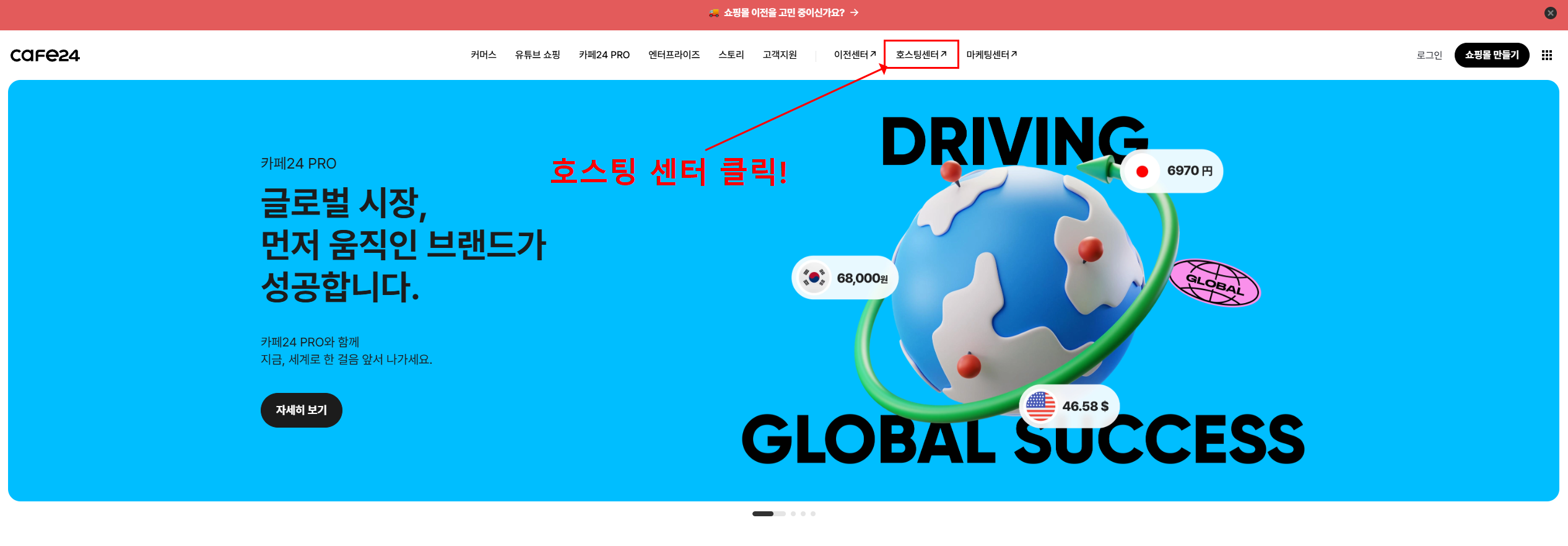
Task: Go to 호스팅센터 external link
Action: pyautogui.click(x=921, y=55)
